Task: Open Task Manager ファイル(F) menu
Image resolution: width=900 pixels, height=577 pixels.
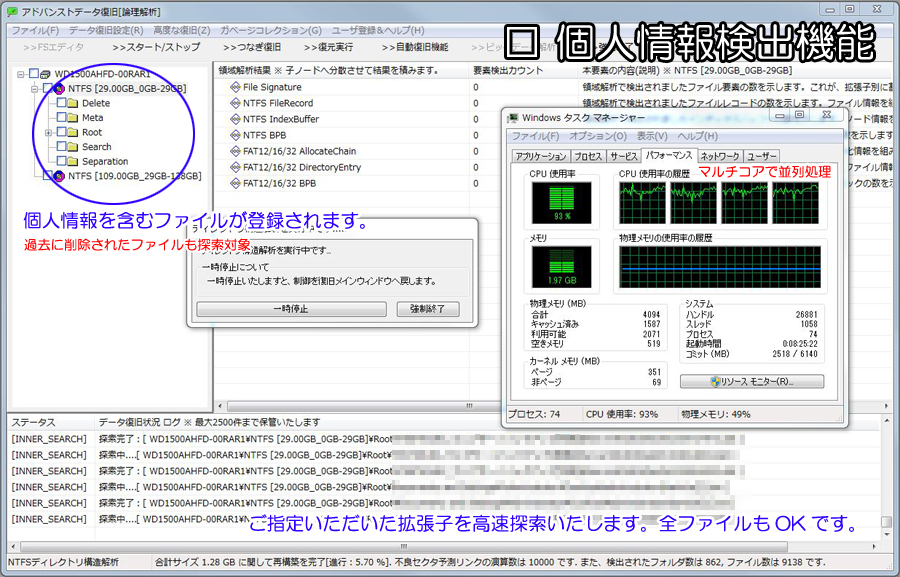Action: click(x=536, y=136)
